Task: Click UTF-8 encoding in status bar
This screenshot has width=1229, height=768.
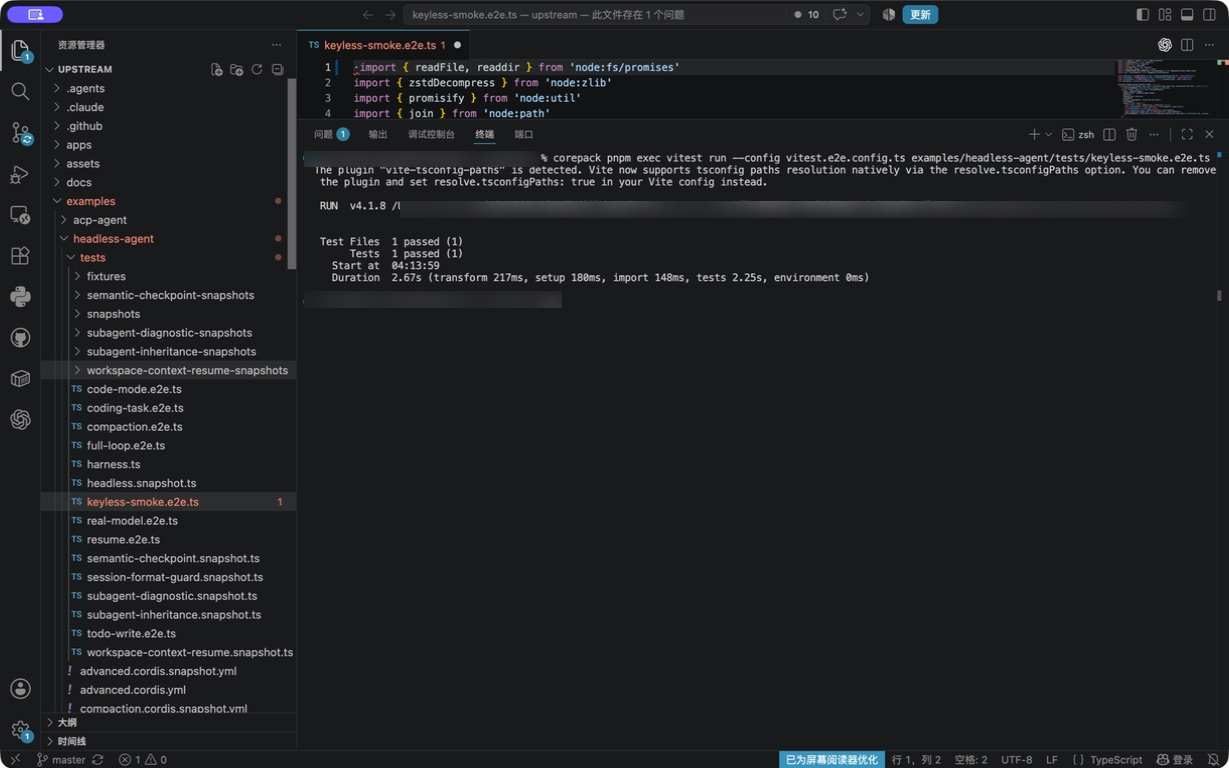Action: [x=1016, y=760]
